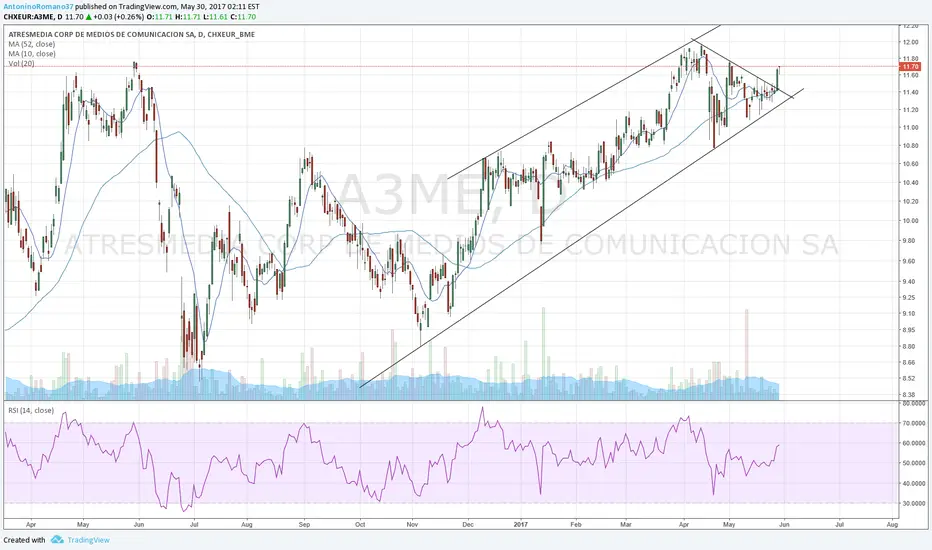Click the Dec label on time axis
This screenshot has width=932, height=550.
[468, 524]
